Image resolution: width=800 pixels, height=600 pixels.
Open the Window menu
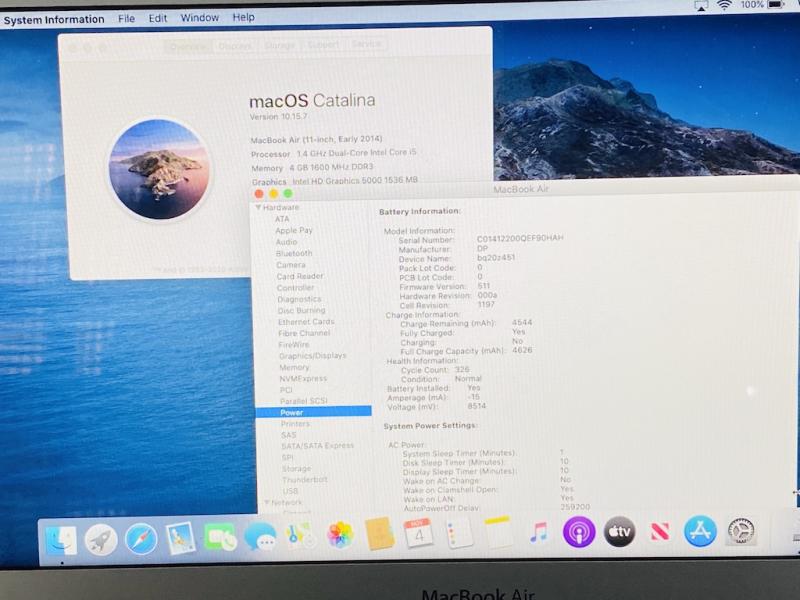pos(199,17)
